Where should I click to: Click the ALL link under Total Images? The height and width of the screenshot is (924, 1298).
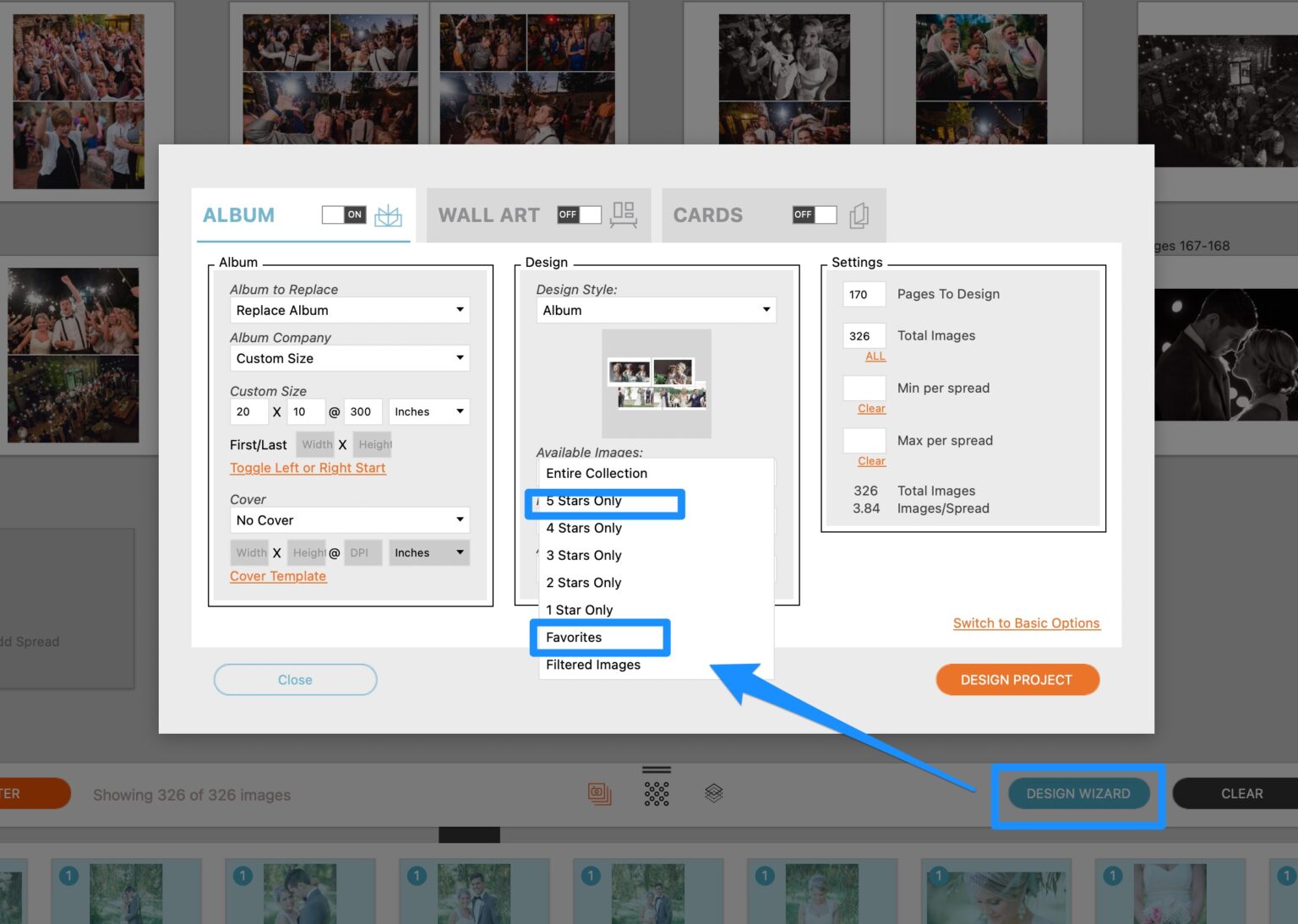875,356
